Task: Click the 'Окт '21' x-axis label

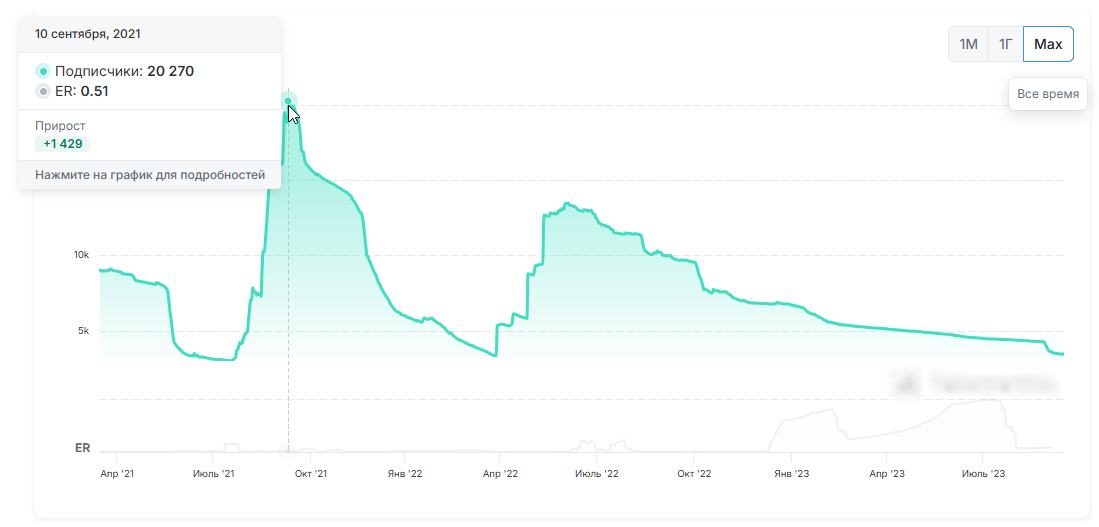Action: [x=312, y=473]
